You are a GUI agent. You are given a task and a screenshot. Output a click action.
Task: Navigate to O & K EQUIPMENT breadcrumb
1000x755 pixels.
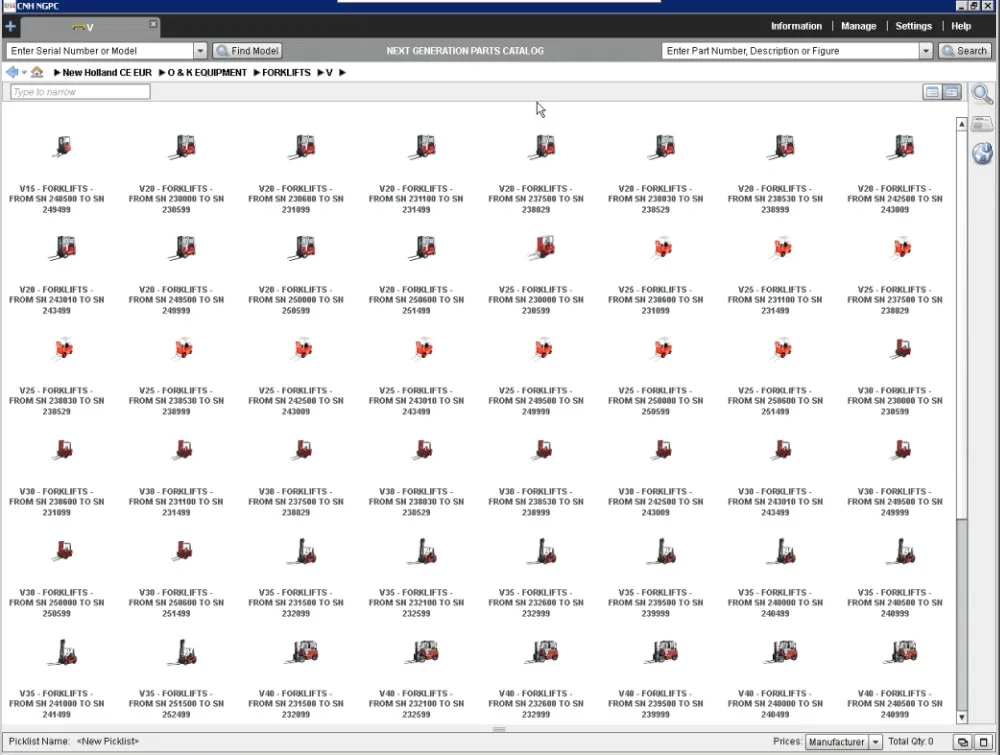pos(207,73)
